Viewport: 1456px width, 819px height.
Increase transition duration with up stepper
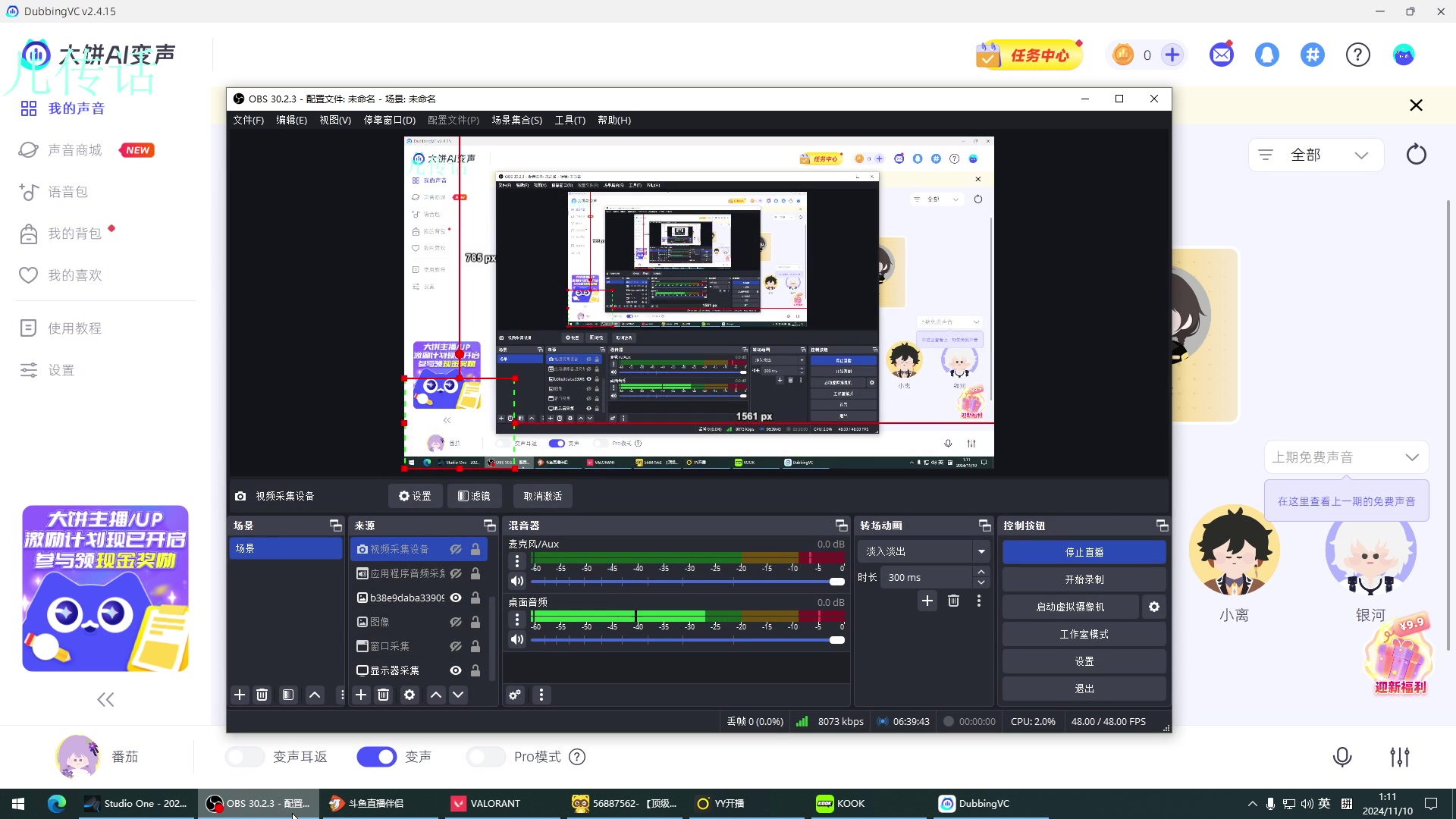coord(981,573)
